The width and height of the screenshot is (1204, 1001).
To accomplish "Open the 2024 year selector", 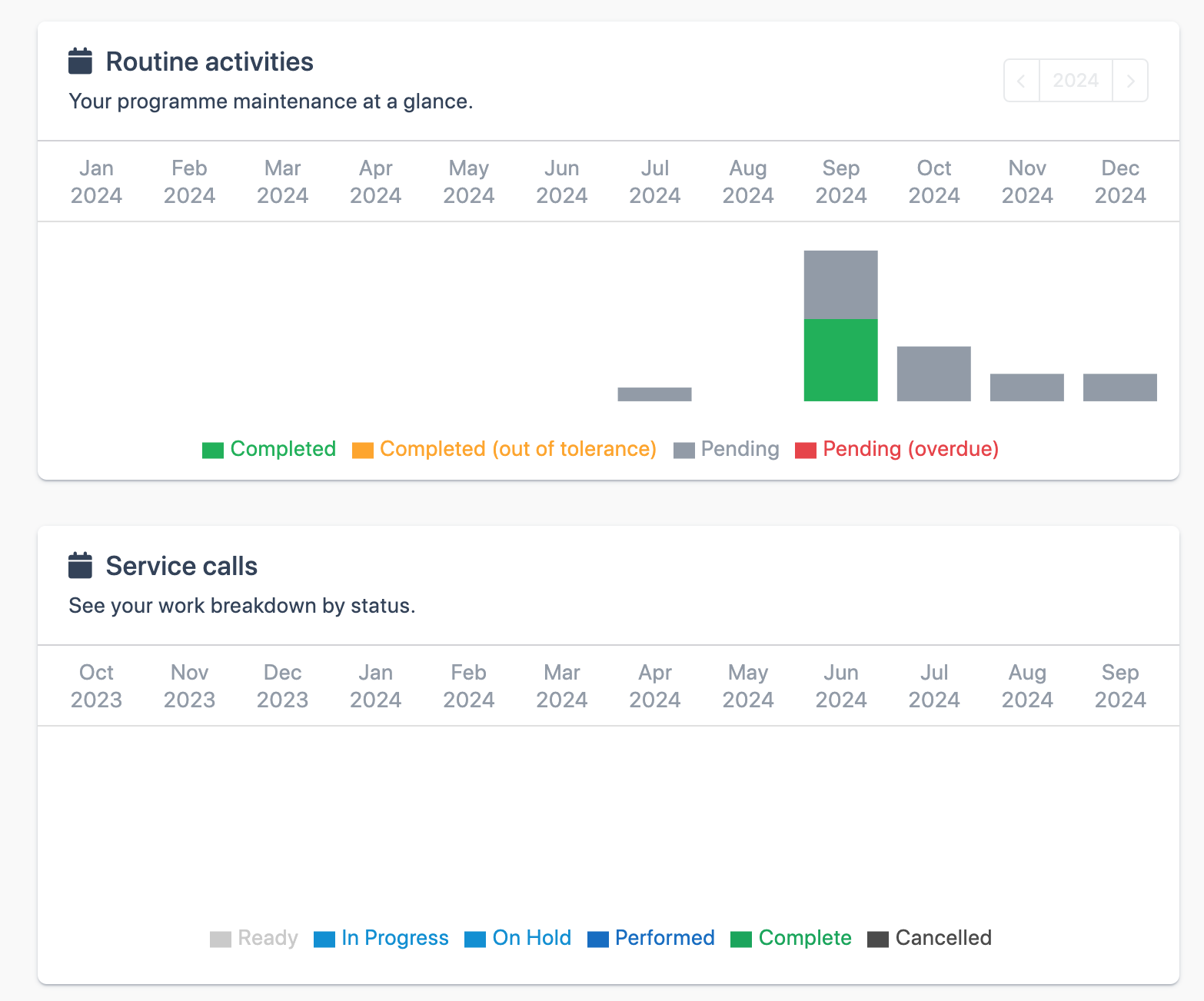I will coord(1076,80).
